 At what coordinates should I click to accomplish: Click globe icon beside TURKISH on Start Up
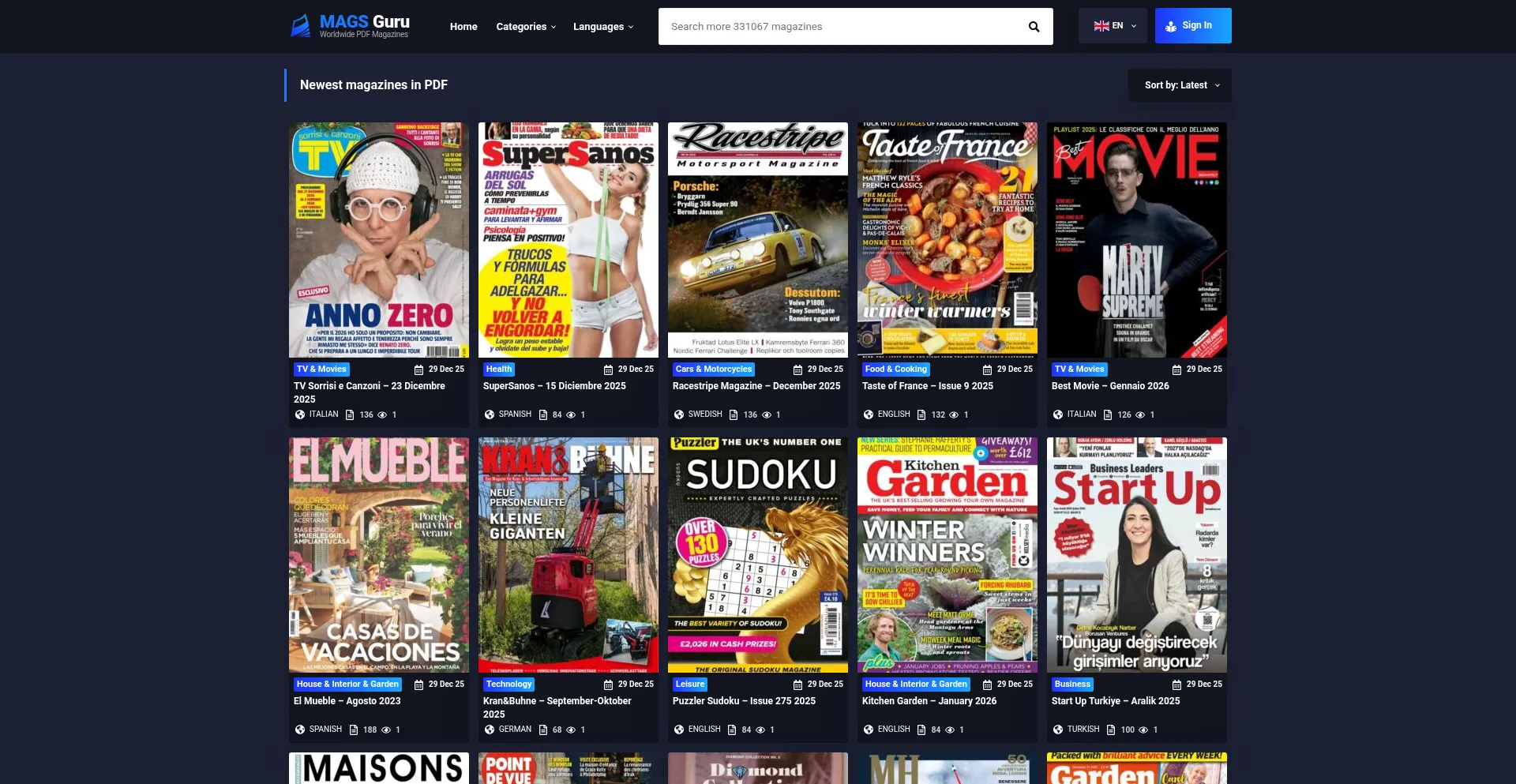[x=1058, y=730]
